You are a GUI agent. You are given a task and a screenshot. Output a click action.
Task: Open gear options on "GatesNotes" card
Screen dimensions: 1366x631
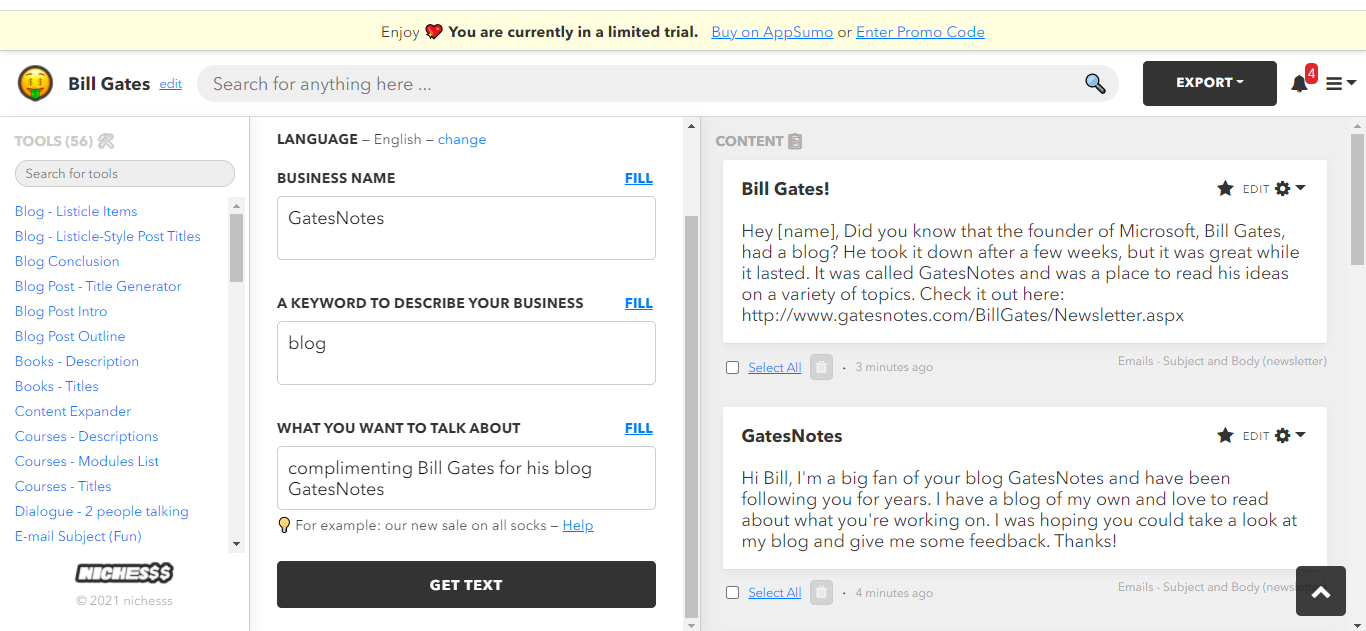1290,435
